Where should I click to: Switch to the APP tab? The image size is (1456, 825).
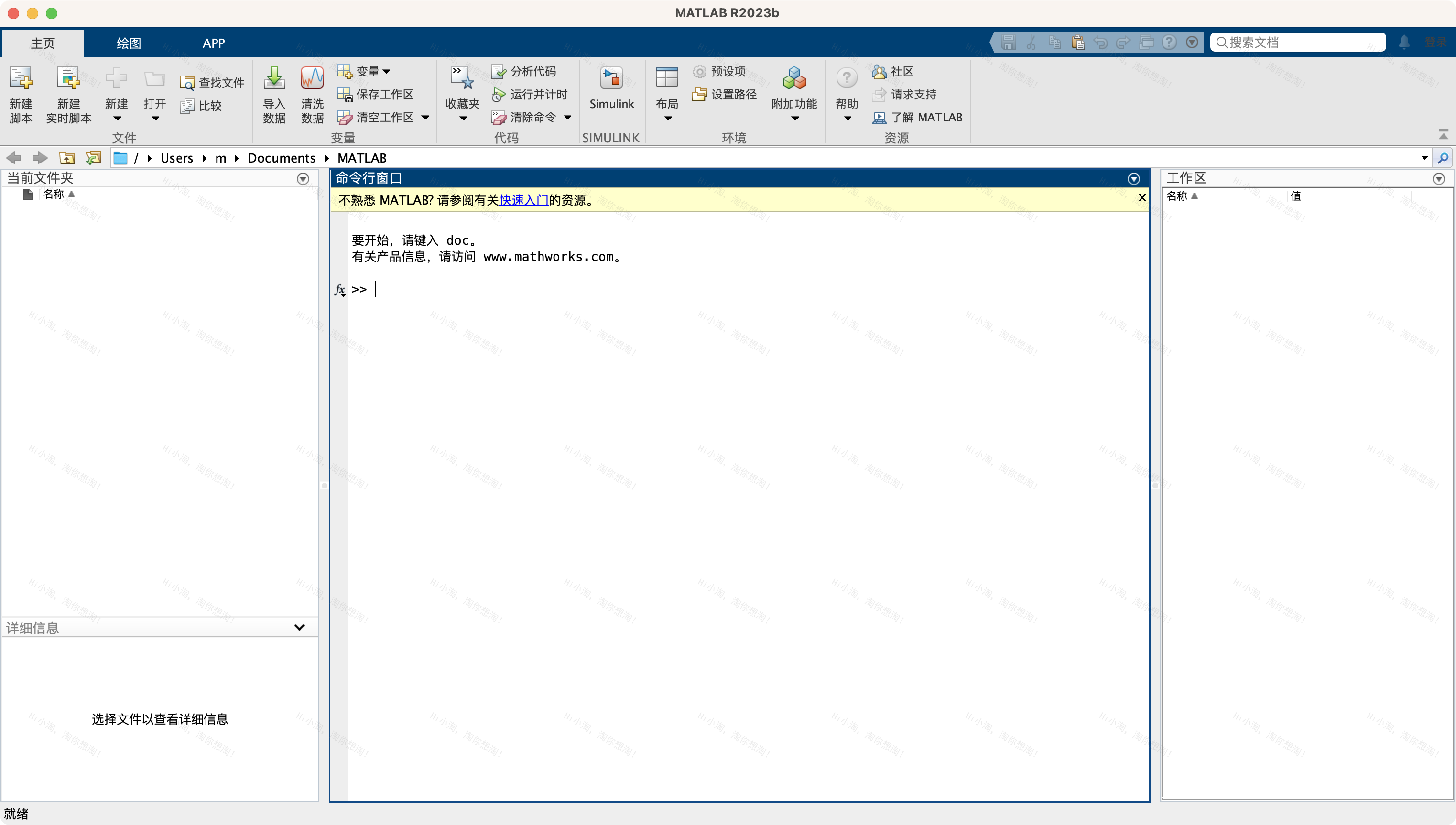214,43
